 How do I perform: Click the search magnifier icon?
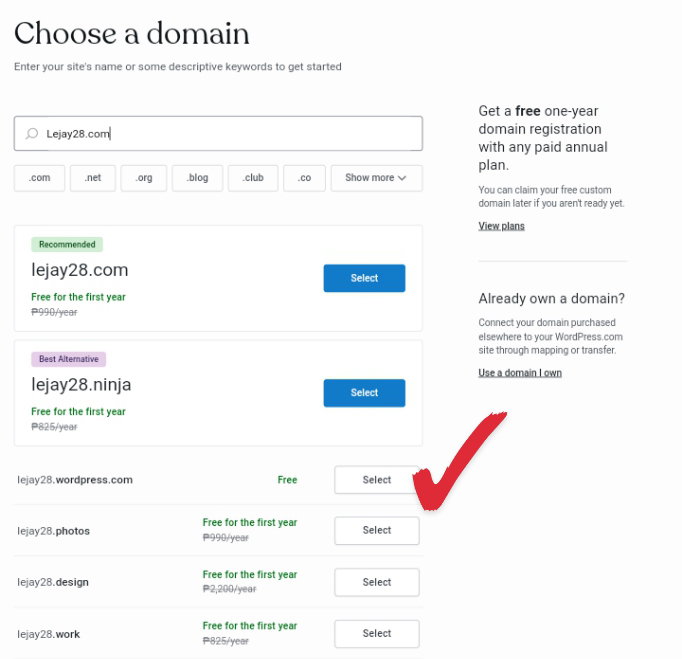pos(32,134)
